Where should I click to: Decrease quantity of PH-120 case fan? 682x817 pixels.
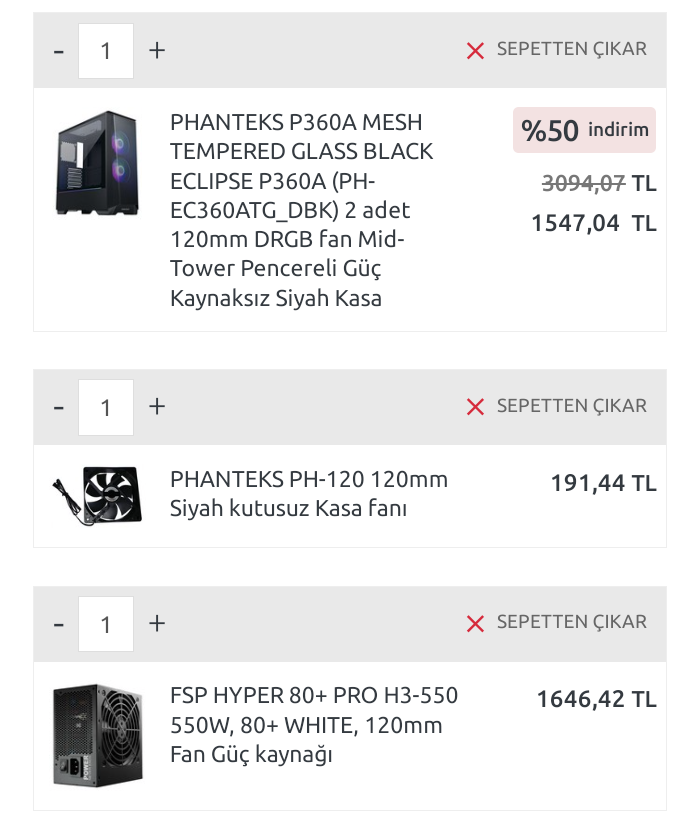58,407
